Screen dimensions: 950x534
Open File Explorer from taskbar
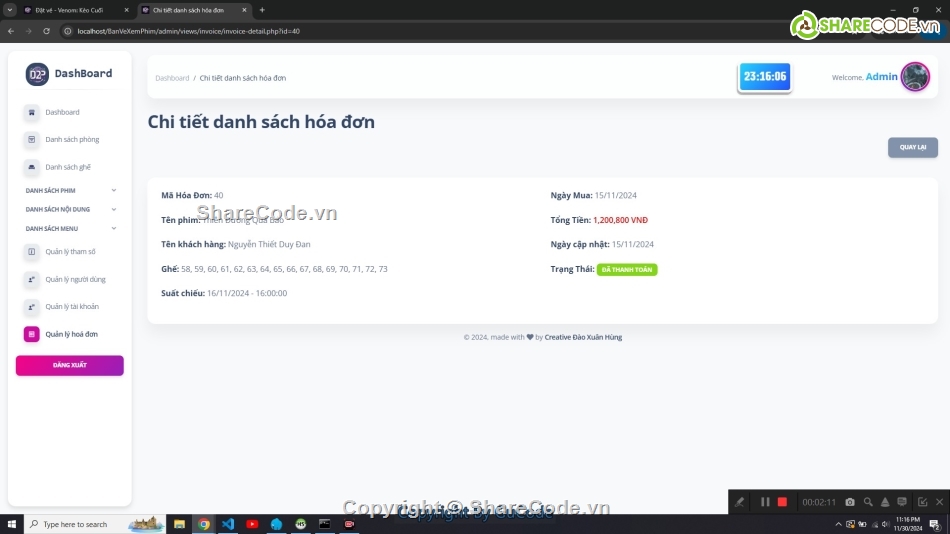pyautogui.click(x=179, y=524)
